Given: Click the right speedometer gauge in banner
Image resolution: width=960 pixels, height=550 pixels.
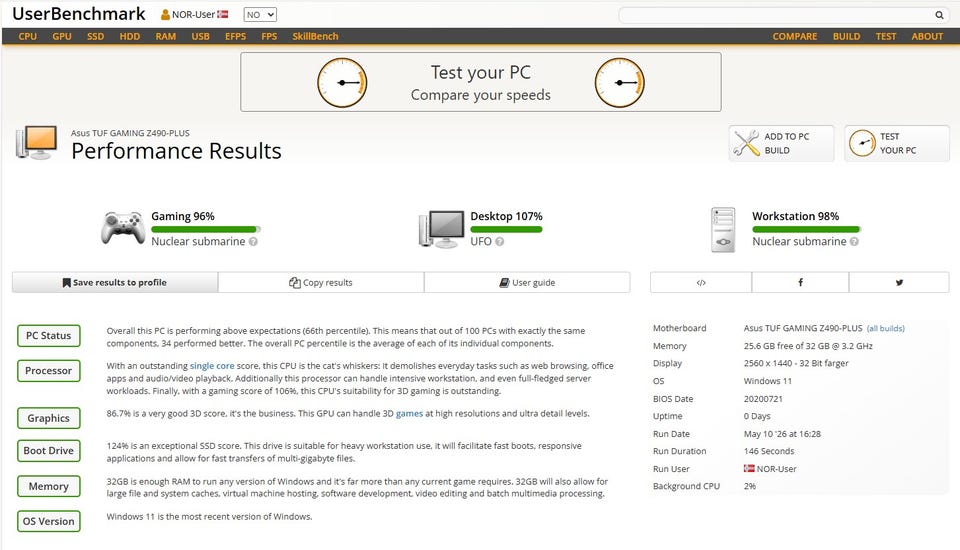Looking at the screenshot, I should pos(620,82).
